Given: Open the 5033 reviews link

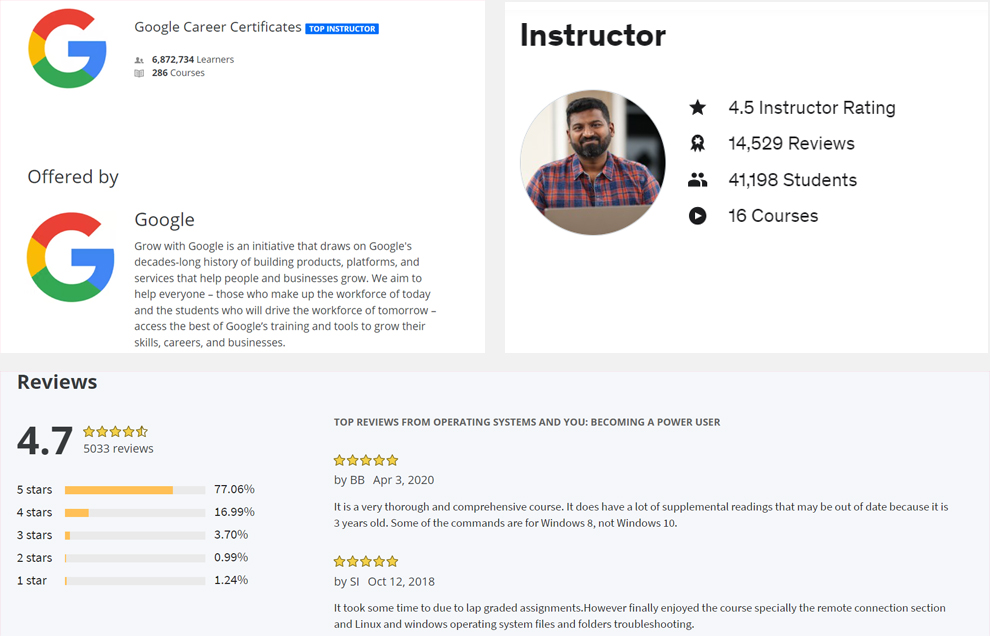Looking at the screenshot, I should point(119,449).
